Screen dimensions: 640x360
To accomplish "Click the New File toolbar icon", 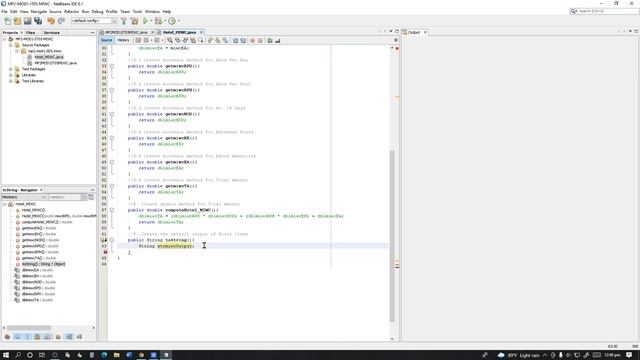I will click(x=7, y=21).
